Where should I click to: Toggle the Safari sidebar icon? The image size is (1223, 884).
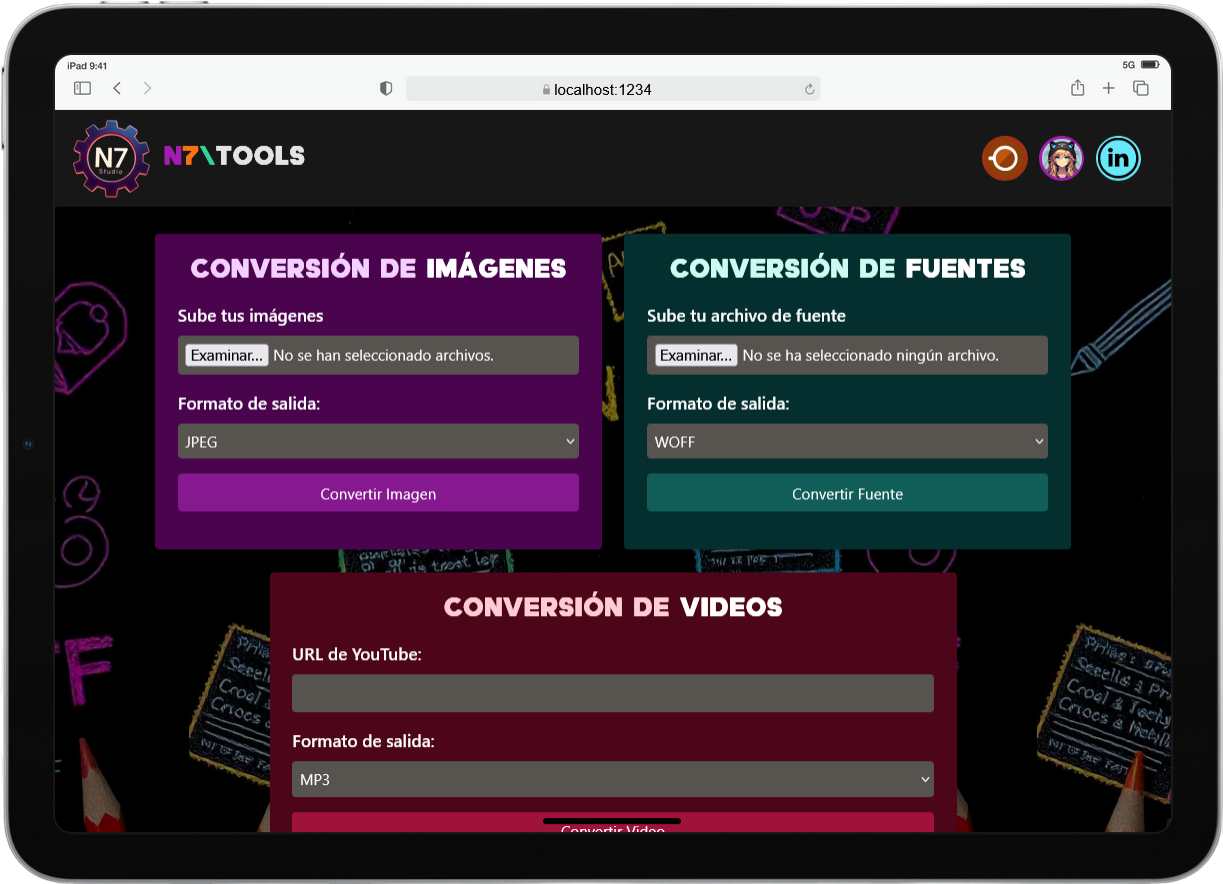click(x=82, y=89)
